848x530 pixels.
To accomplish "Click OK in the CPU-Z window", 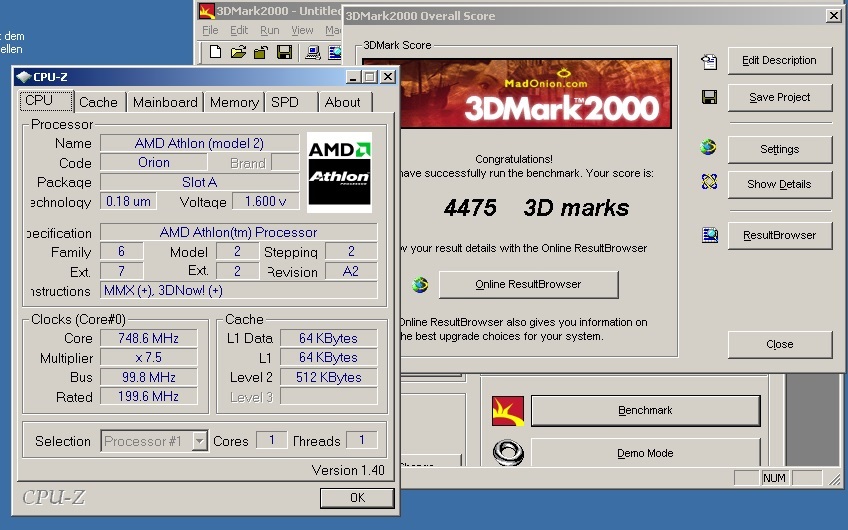I will pyautogui.click(x=357, y=498).
